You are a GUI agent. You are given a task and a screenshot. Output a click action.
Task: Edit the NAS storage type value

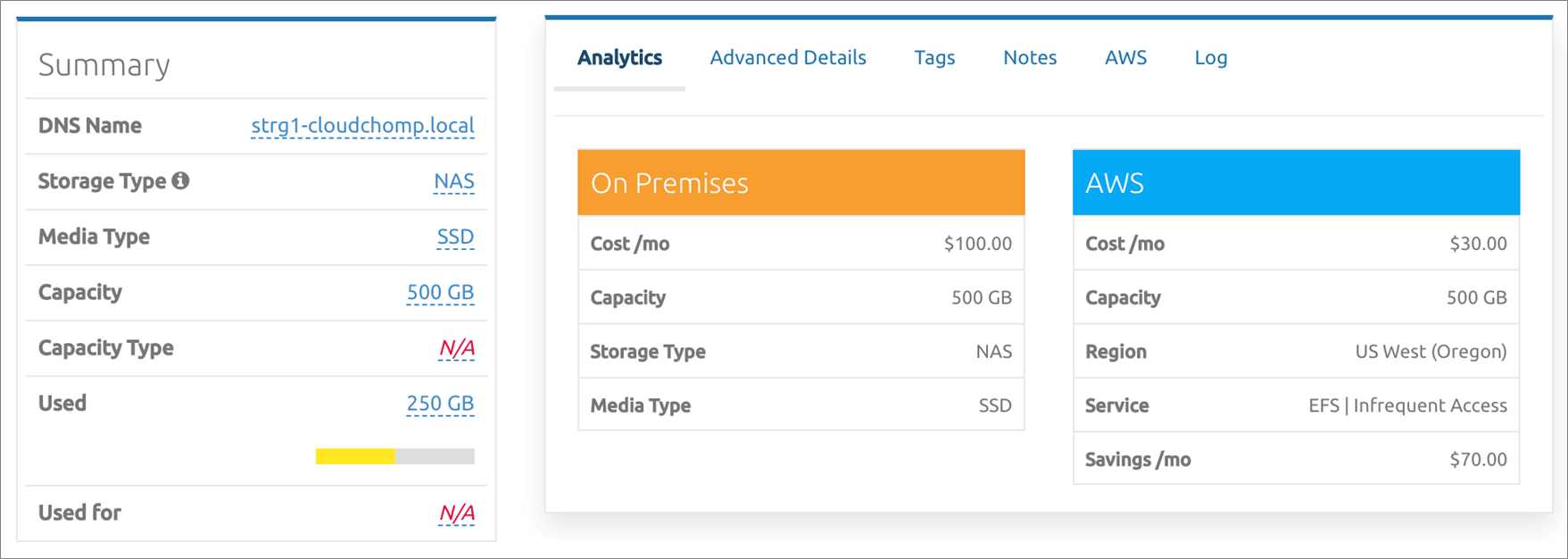pyautogui.click(x=453, y=182)
